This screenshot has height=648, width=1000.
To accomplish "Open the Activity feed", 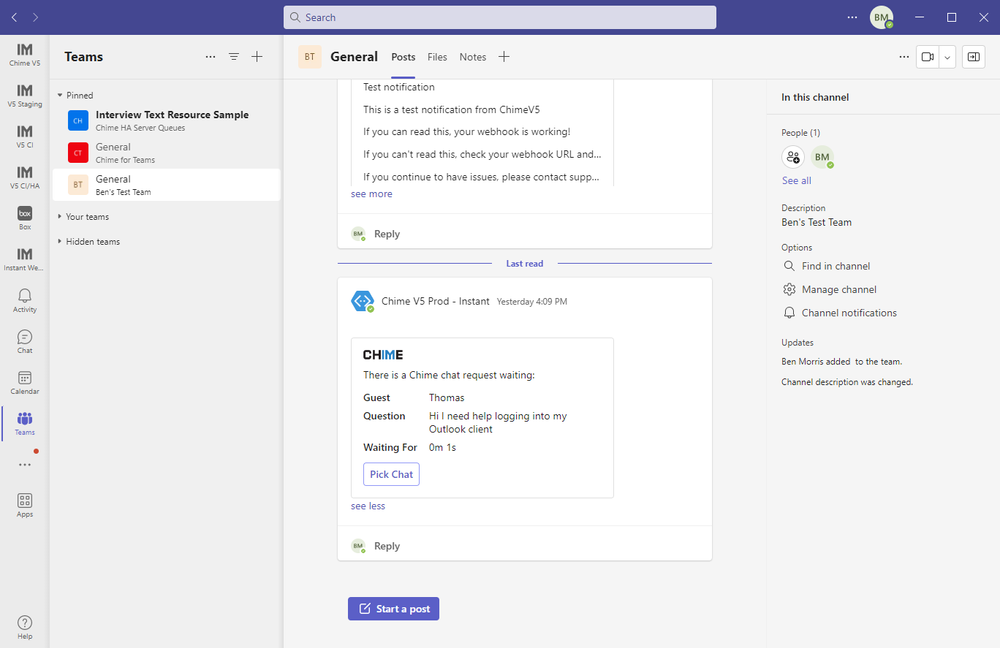I will (x=24, y=300).
